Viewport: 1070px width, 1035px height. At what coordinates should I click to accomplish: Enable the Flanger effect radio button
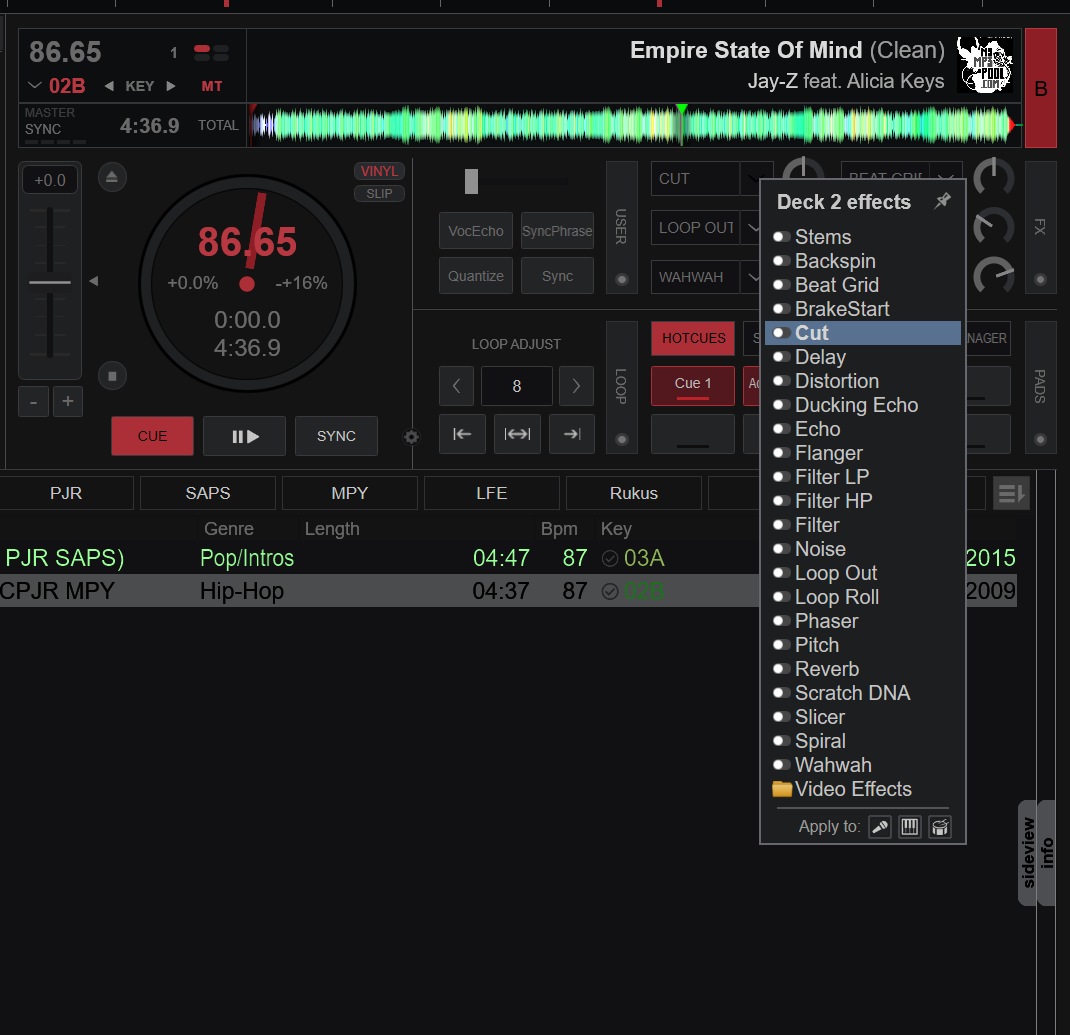click(x=781, y=453)
